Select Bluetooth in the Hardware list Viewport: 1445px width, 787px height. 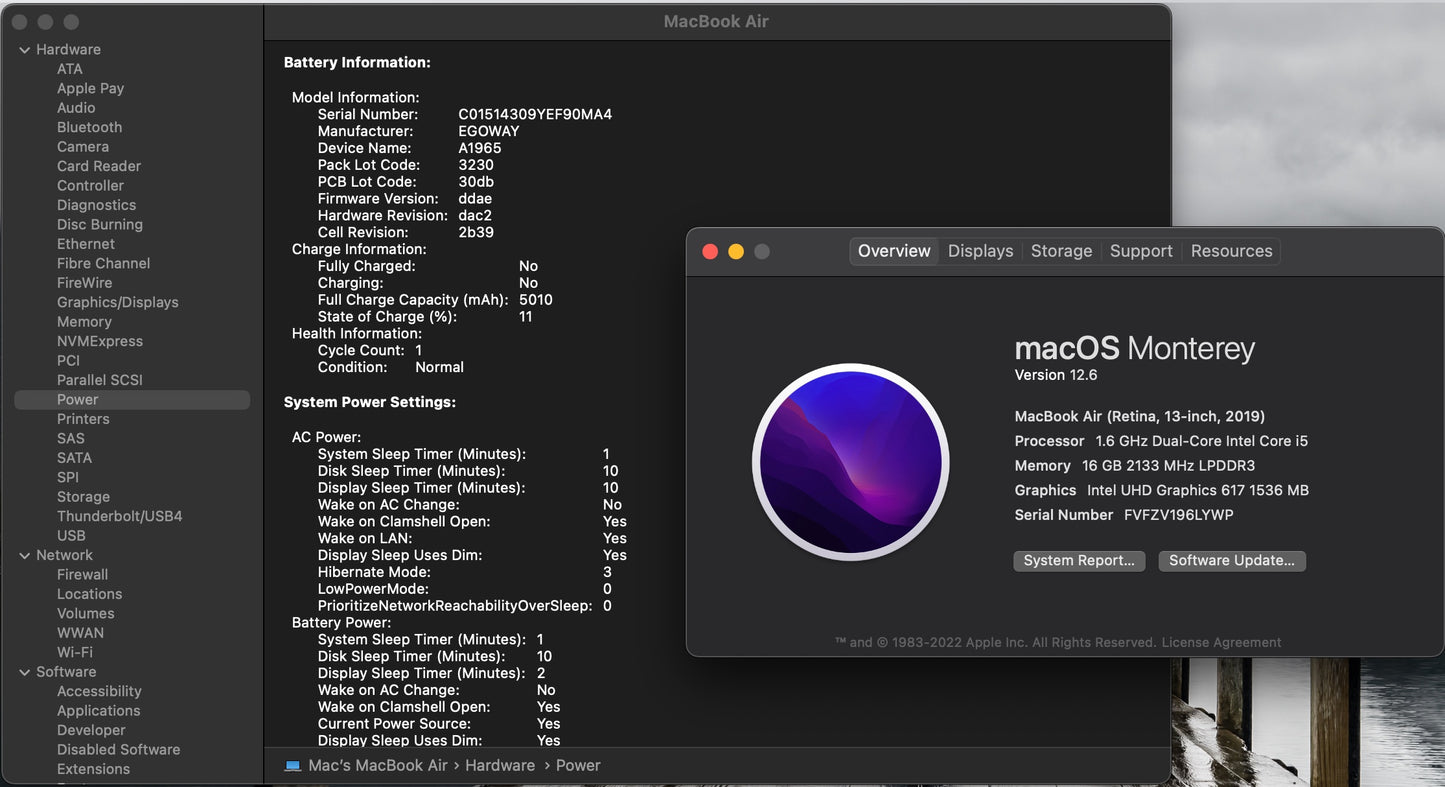click(89, 128)
